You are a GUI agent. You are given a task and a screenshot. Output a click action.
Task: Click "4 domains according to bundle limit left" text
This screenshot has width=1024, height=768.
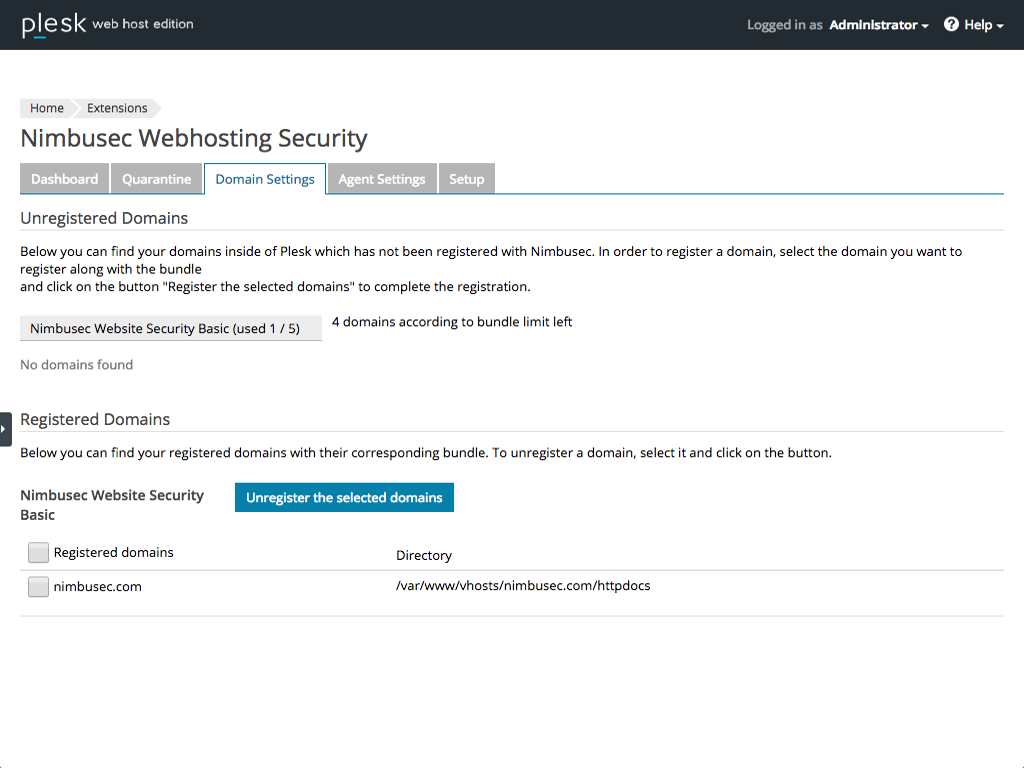(x=452, y=321)
